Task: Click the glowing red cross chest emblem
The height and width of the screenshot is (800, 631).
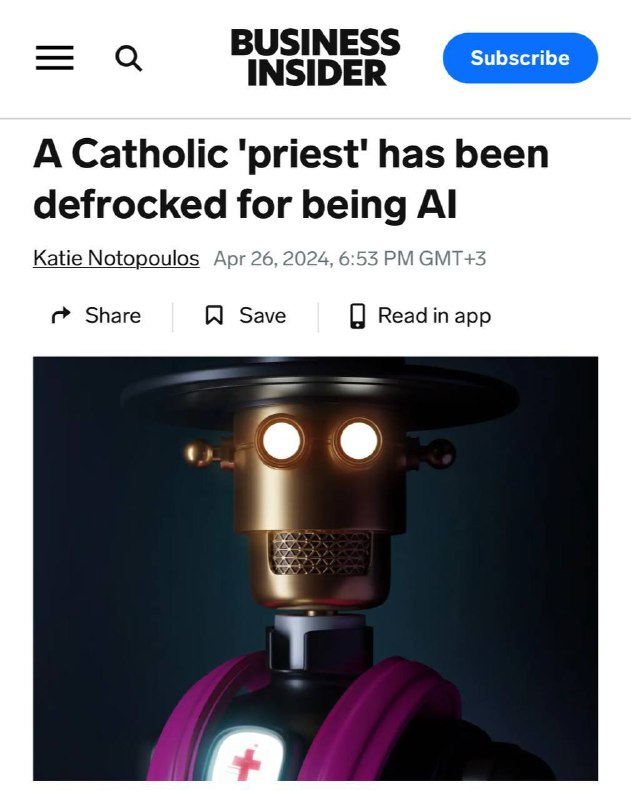Action: click(x=246, y=759)
